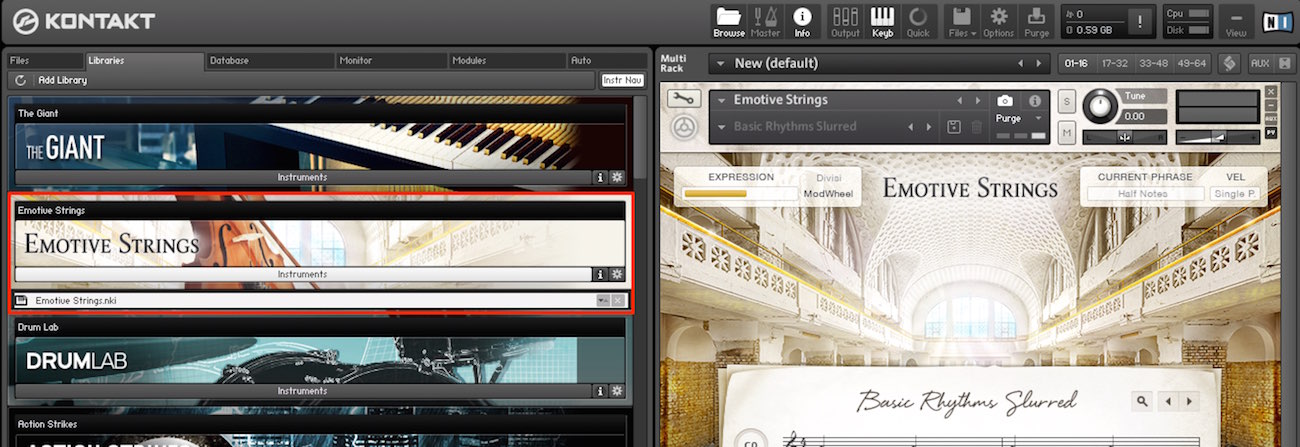
Task: Solo the Emotive Strings instrument
Action: coord(1066,101)
